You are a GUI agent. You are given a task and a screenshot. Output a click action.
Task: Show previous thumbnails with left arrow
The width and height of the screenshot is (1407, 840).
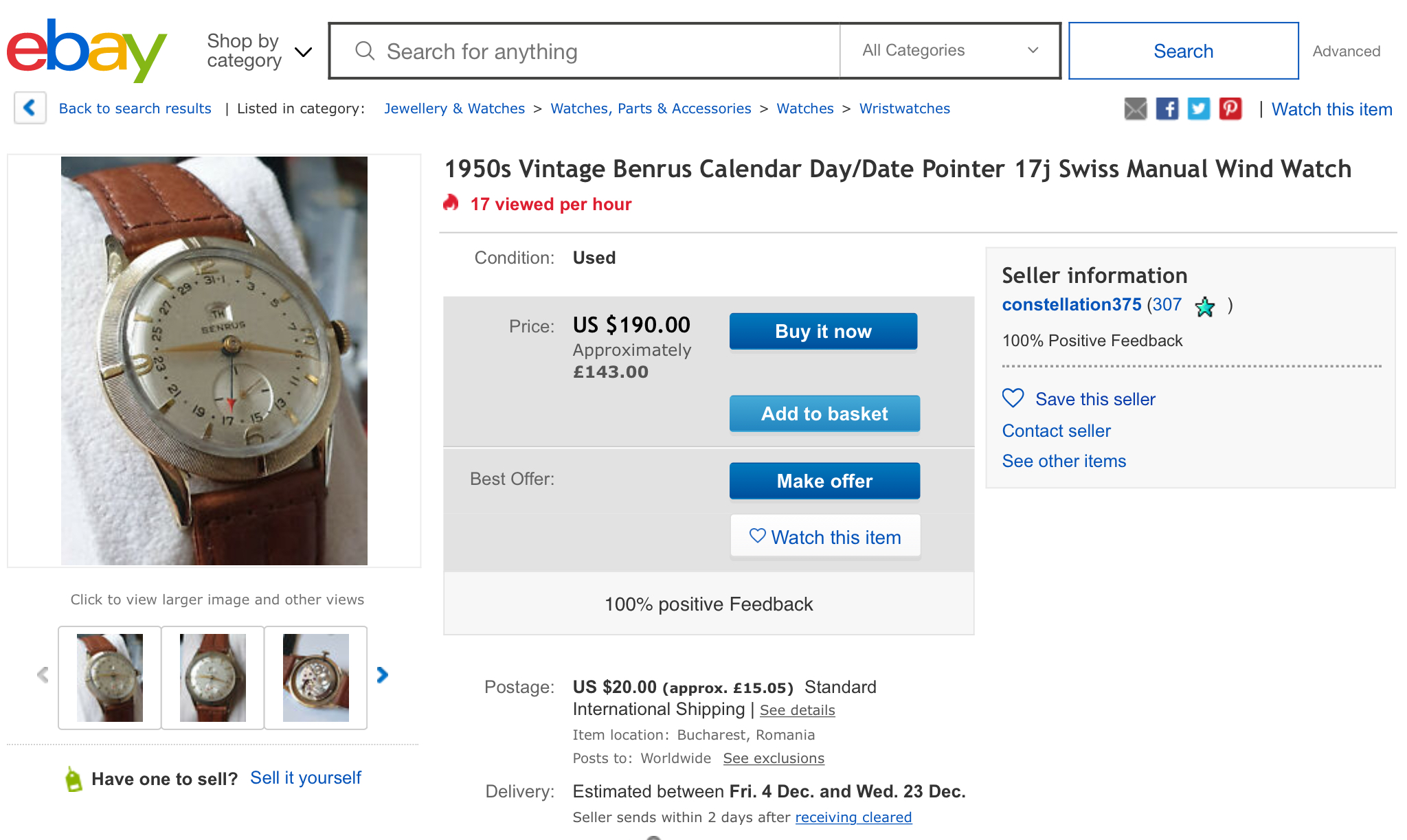point(43,675)
